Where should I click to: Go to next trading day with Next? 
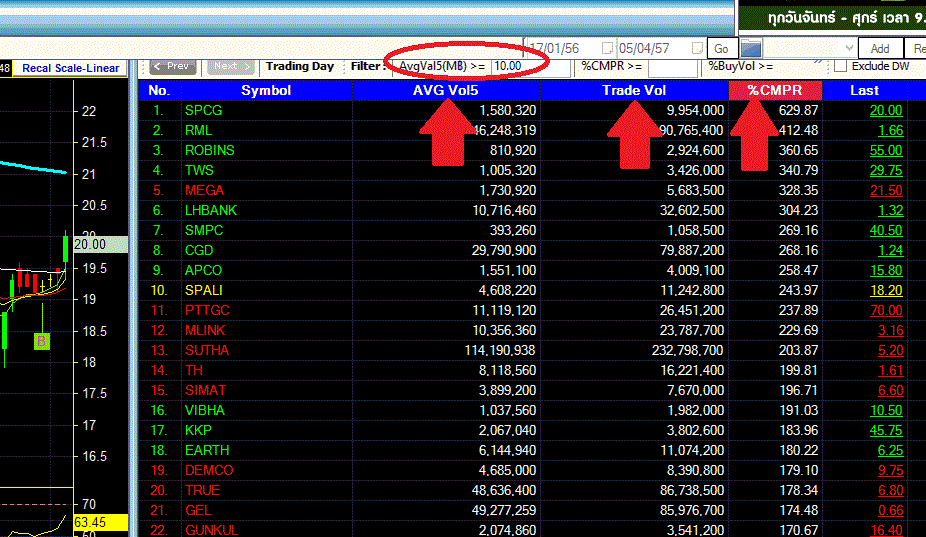[x=230, y=67]
